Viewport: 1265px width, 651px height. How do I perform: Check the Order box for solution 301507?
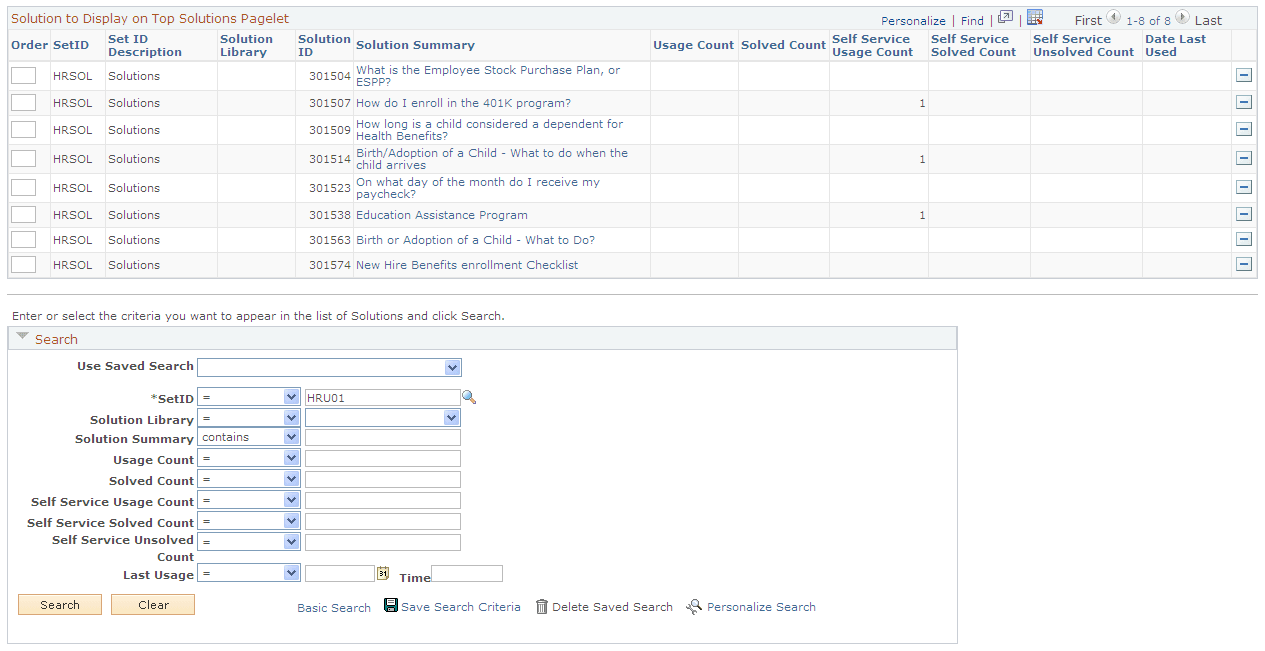pos(23,102)
